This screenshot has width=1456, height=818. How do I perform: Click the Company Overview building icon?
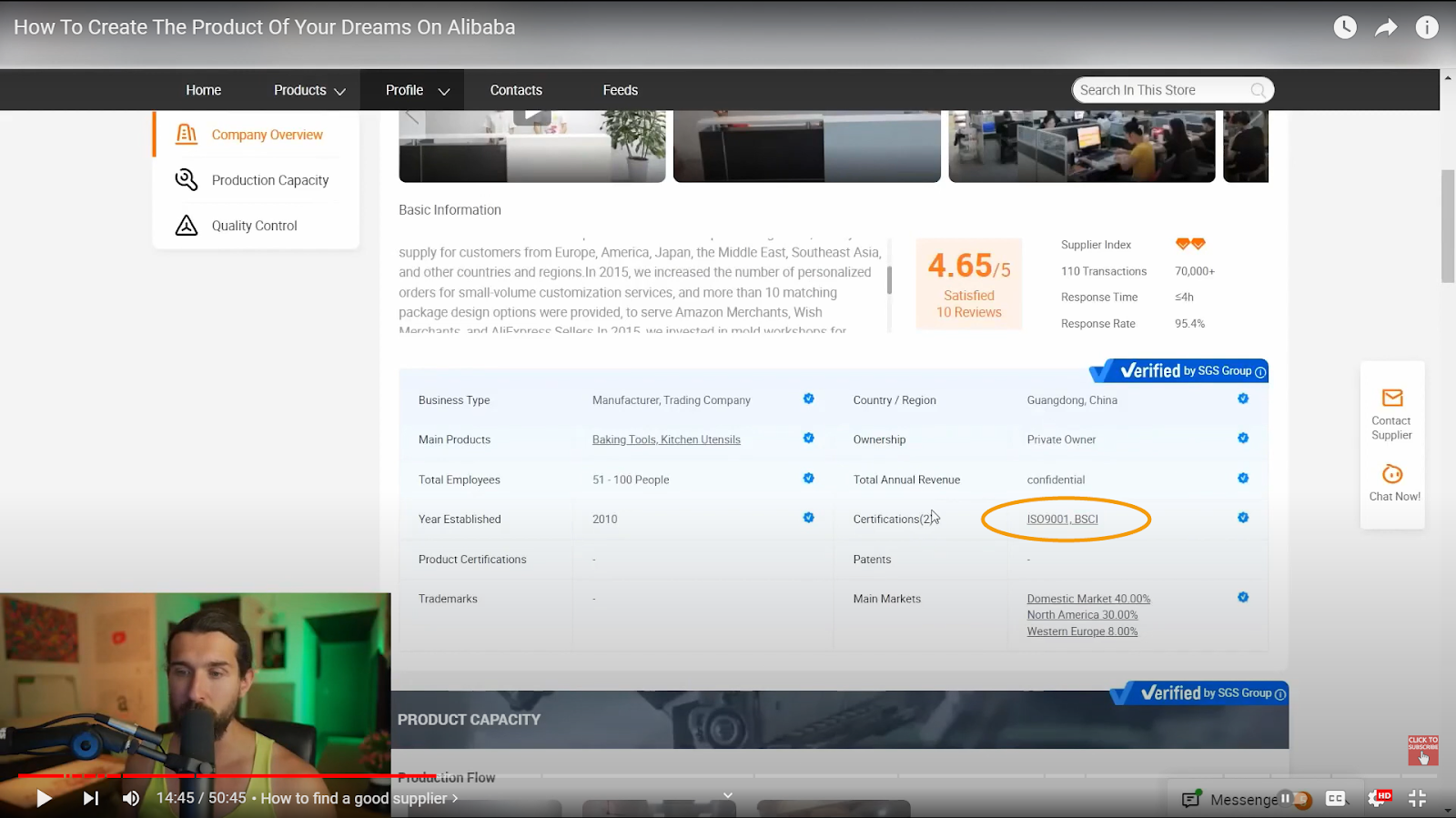tap(187, 135)
